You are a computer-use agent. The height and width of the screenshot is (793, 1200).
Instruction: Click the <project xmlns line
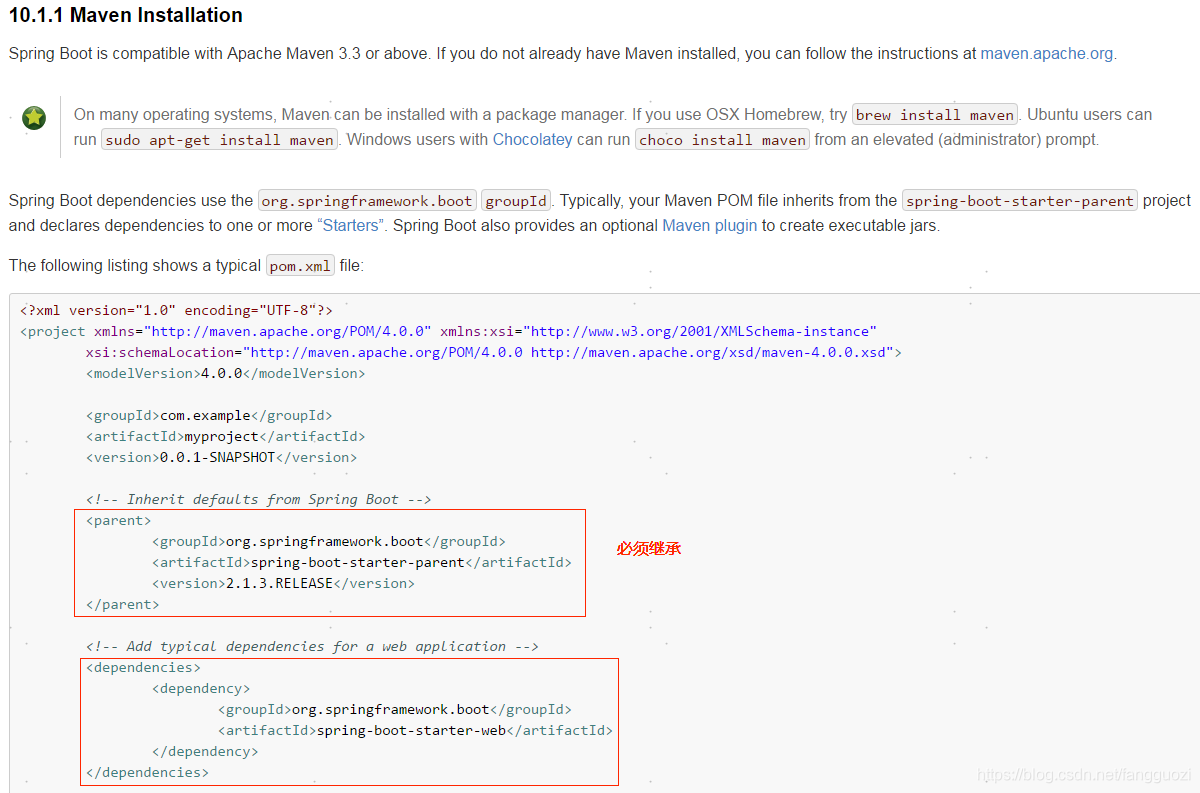pos(448,331)
